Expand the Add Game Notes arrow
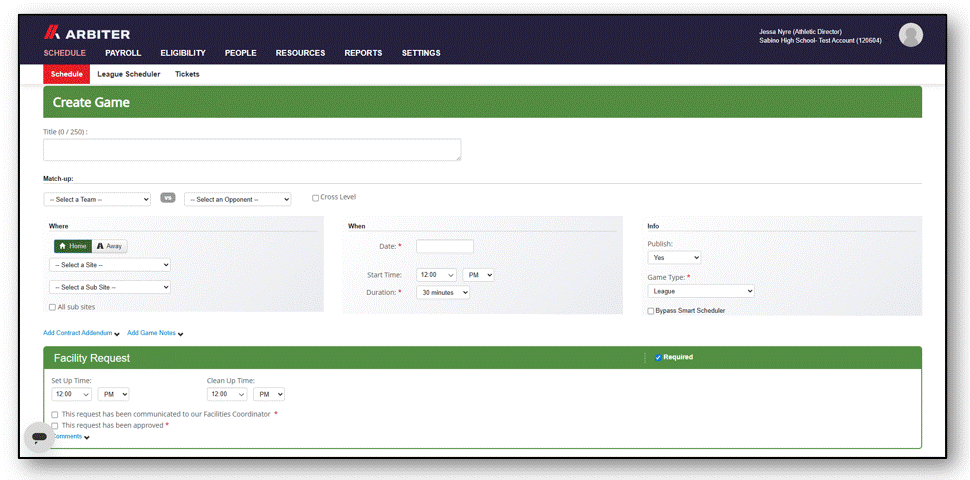This screenshot has height=480, width=970. [181, 334]
